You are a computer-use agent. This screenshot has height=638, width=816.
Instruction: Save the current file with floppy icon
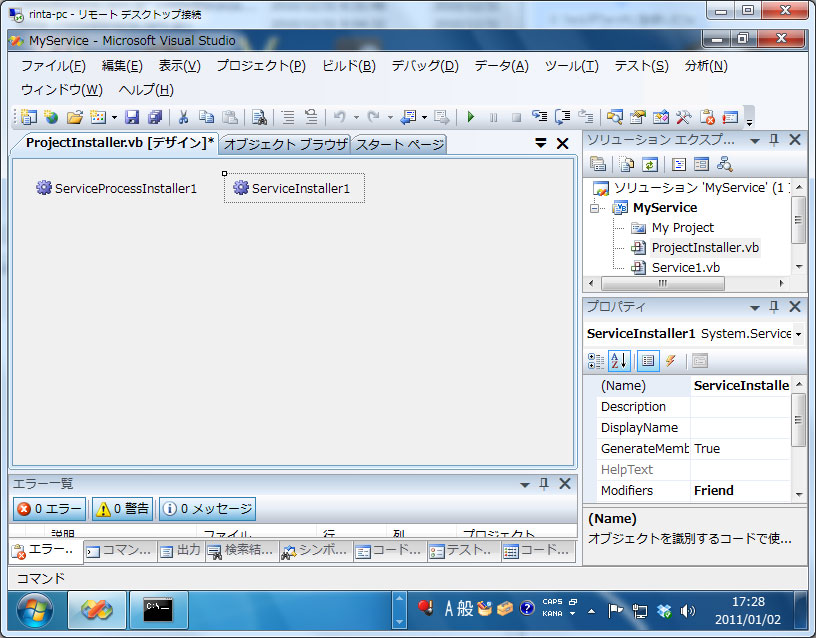tap(132, 117)
